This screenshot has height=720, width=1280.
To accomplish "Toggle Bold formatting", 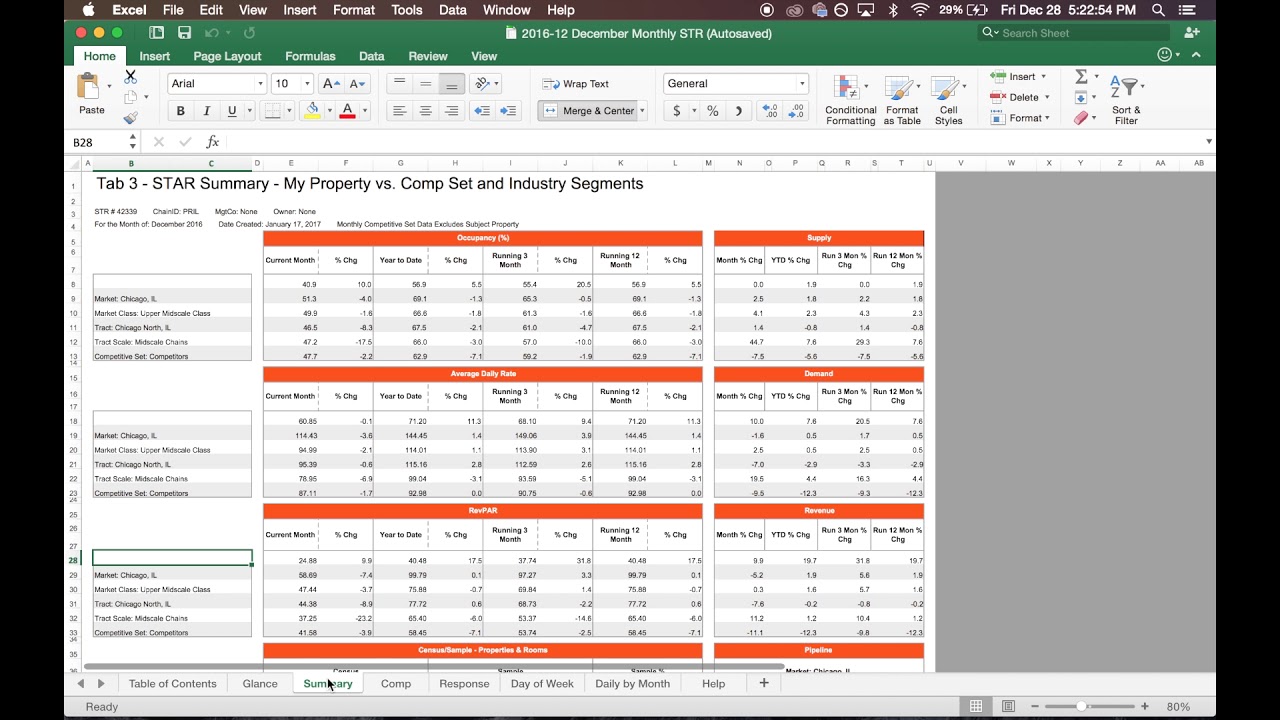I will [x=181, y=111].
